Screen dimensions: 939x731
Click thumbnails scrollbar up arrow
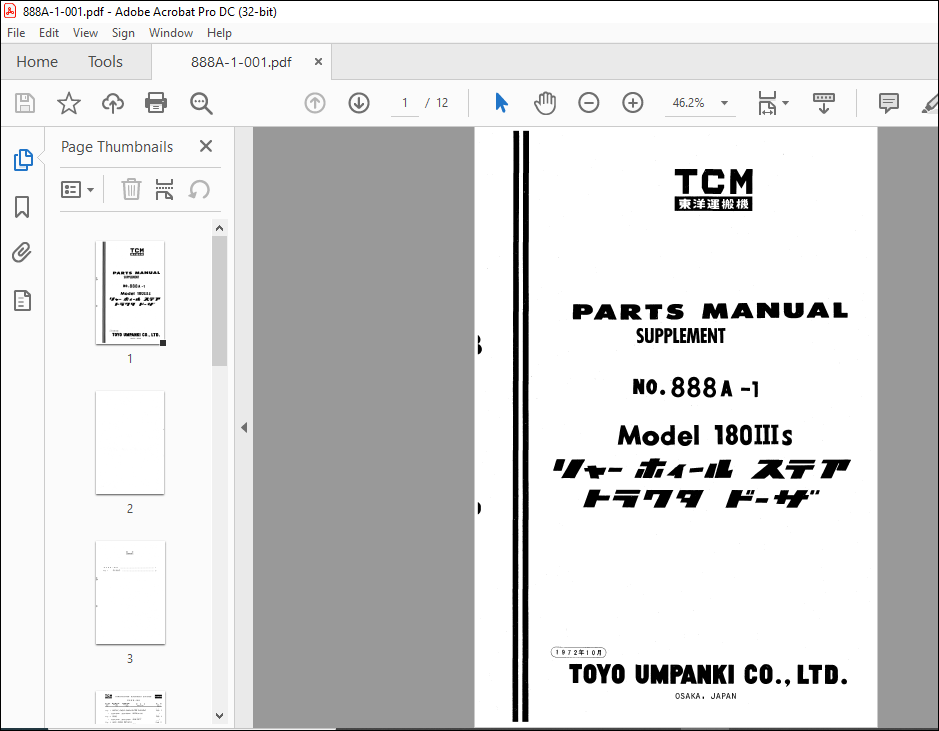pos(219,228)
